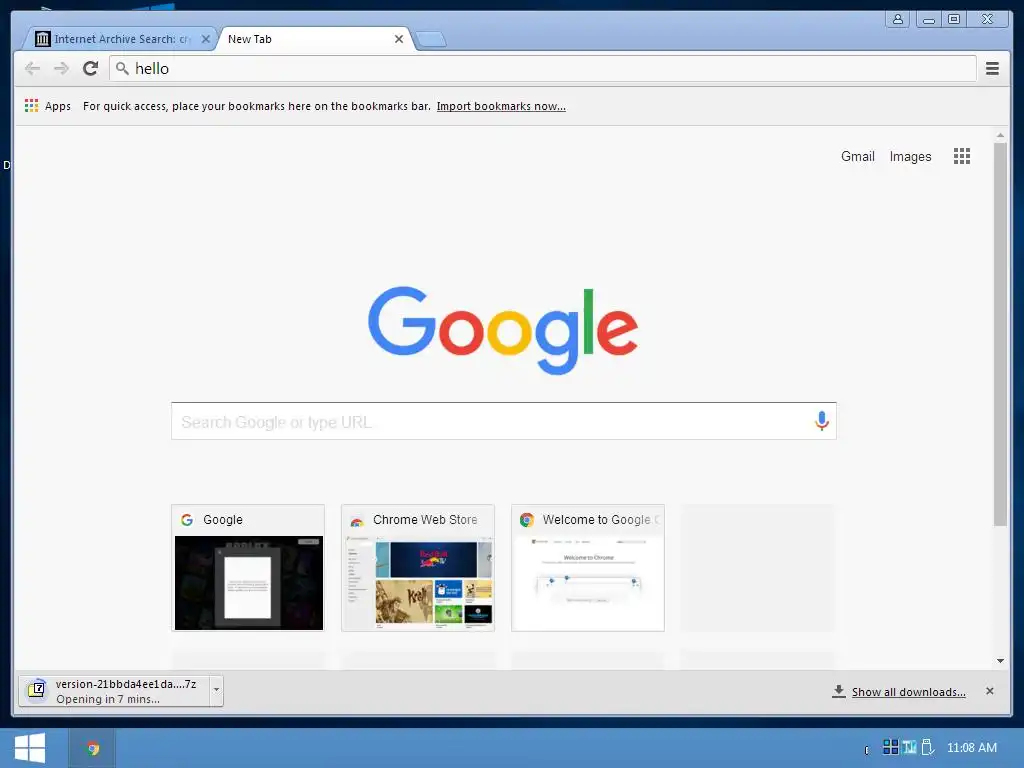Click the 'T' tray icon next to the grid icon

pyautogui.click(x=909, y=746)
